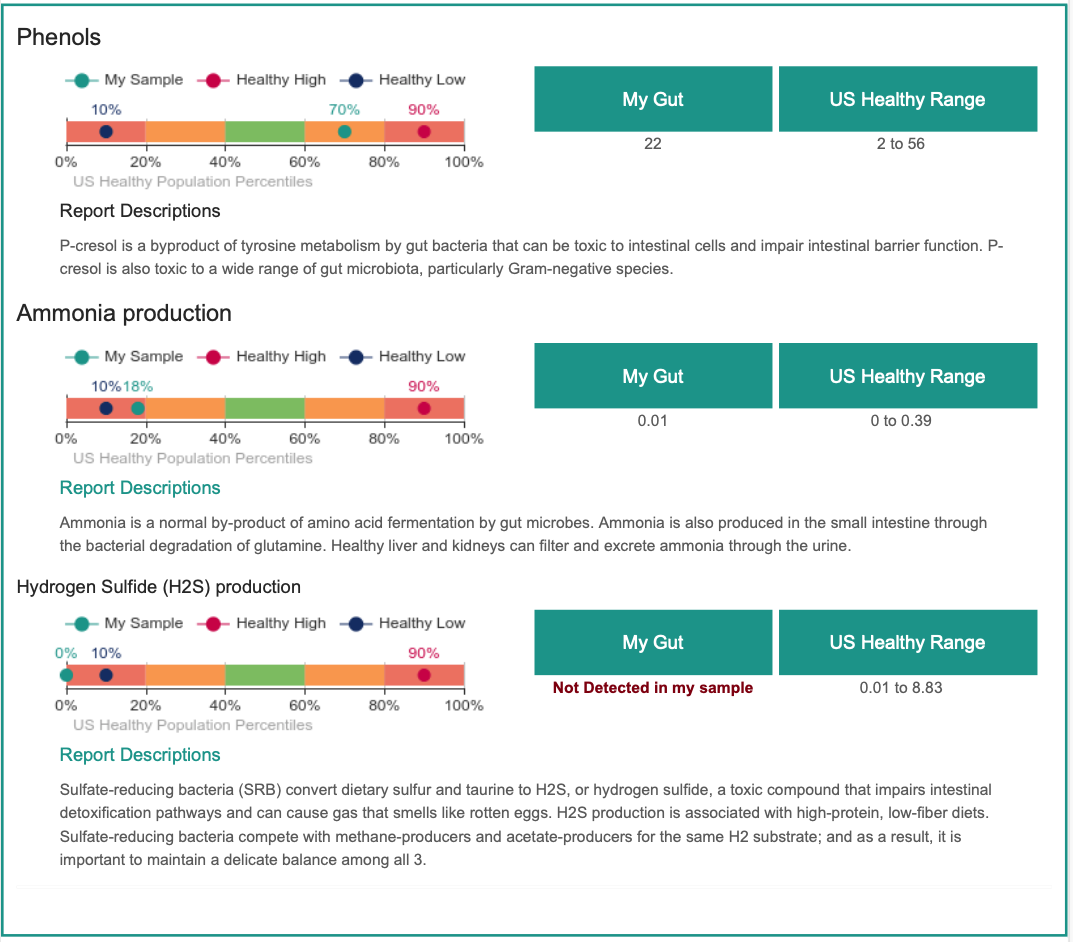Viewport: 1073px width, 942px height.
Task: Click the 90% Healthy High dot in H2S chart
Action: click(424, 675)
